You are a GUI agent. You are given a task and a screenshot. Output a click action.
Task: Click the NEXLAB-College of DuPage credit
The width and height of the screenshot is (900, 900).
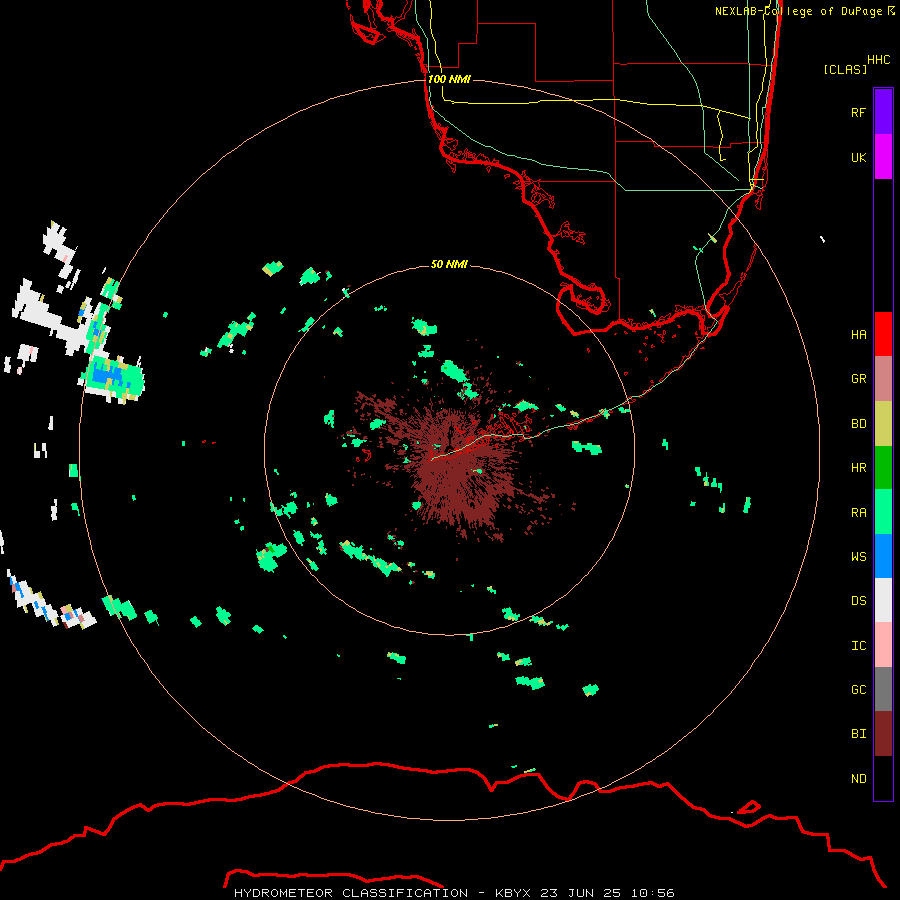click(x=804, y=11)
